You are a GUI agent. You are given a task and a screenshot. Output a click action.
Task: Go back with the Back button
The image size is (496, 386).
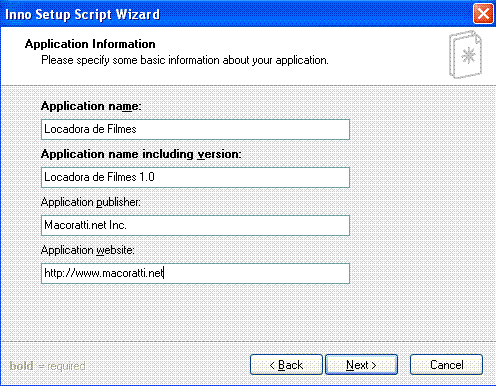pyautogui.click(x=286, y=365)
